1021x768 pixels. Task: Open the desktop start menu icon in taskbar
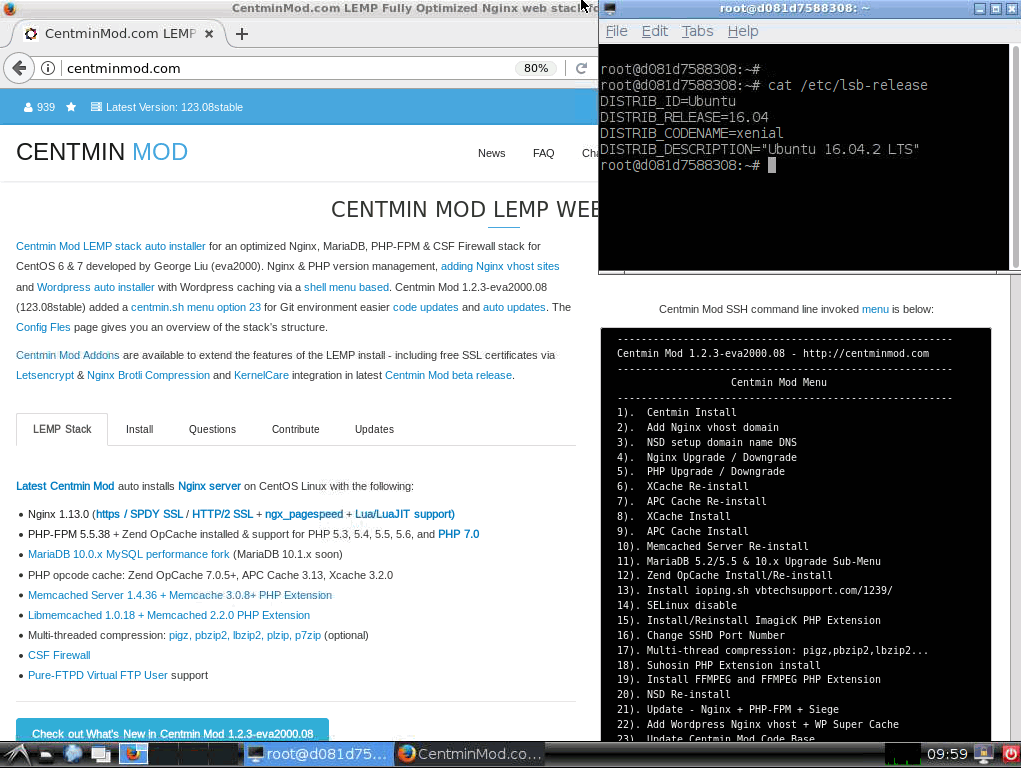pos(16,754)
